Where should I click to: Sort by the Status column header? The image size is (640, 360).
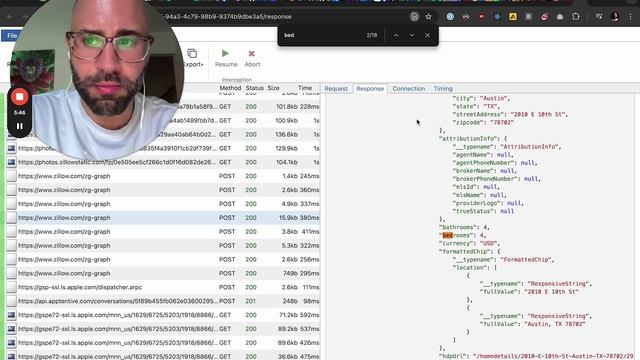[254, 88]
